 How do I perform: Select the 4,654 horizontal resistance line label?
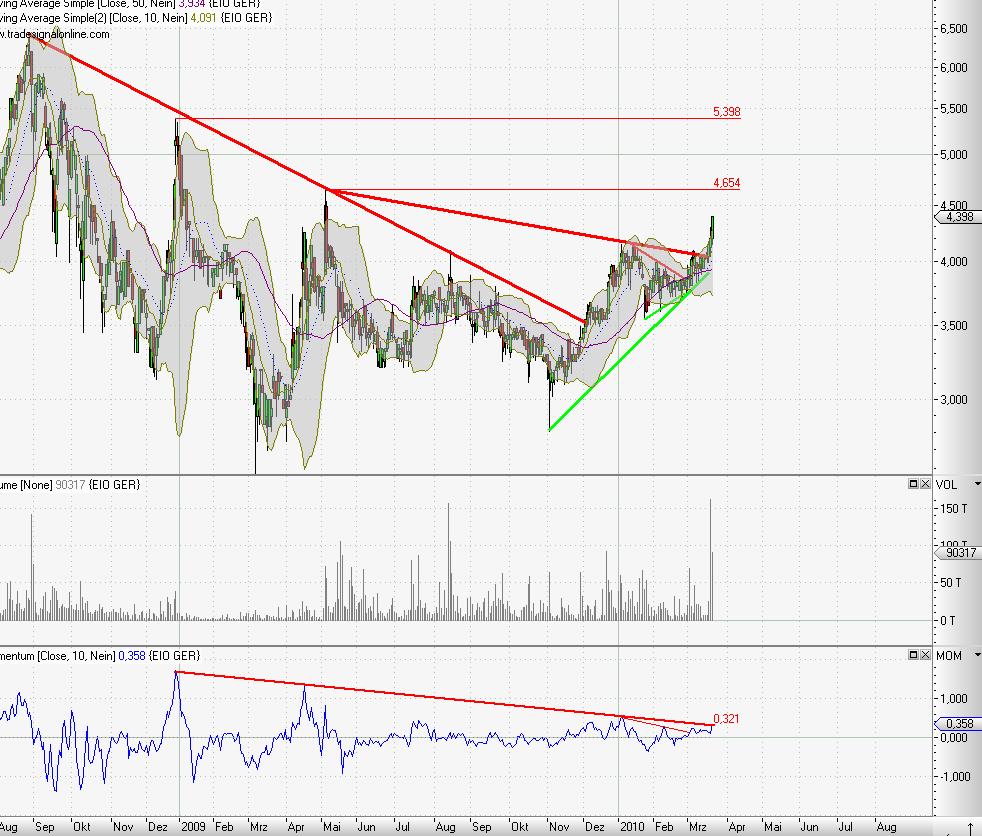click(726, 183)
